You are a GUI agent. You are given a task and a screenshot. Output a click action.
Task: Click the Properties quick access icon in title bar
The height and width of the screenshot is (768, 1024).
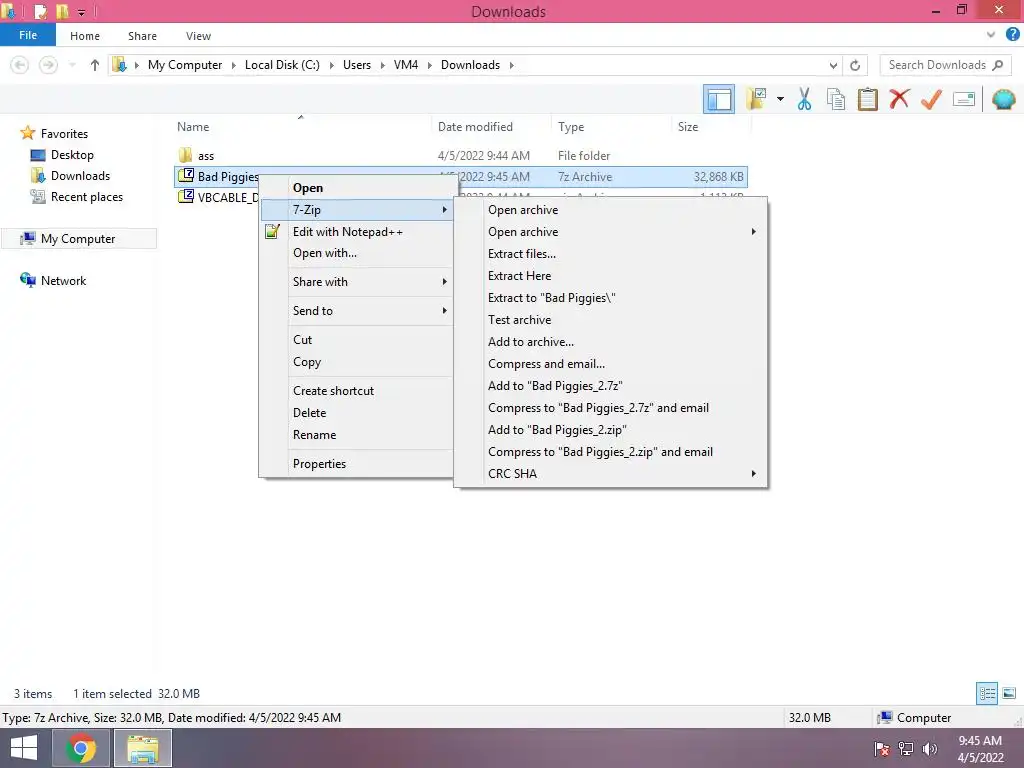[40, 11]
